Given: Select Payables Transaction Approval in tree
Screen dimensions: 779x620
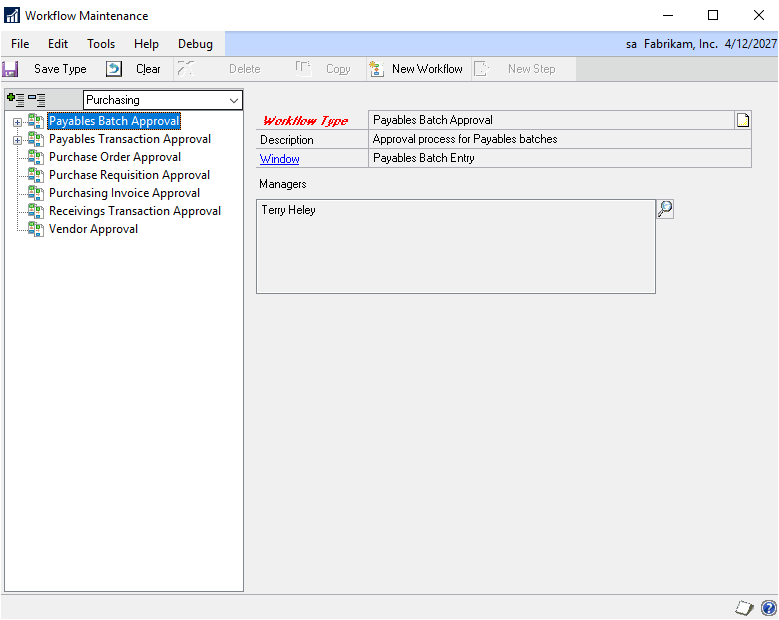Looking at the screenshot, I should tap(130, 139).
